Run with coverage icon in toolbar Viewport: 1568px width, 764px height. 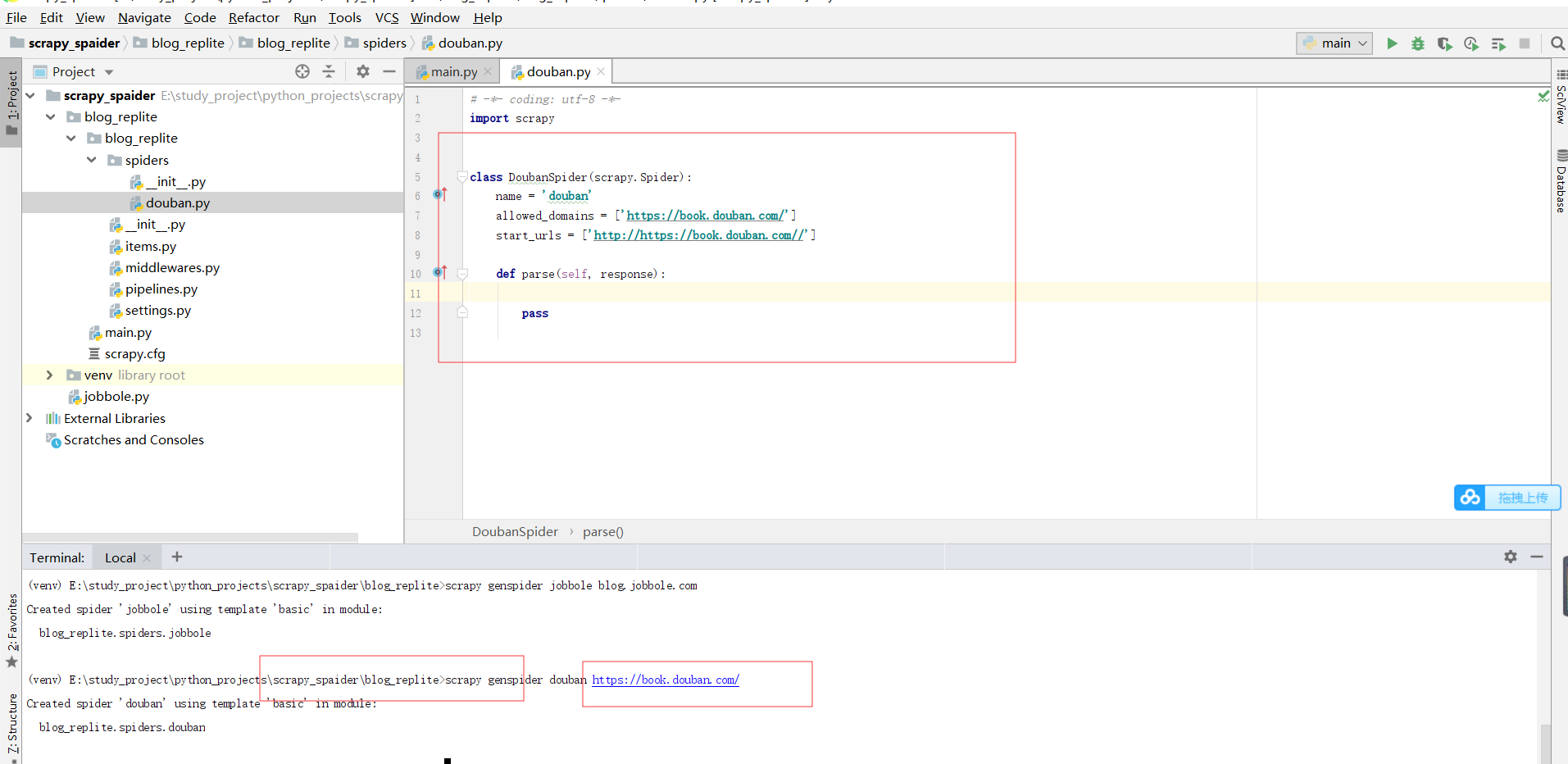click(x=1444, y=43)
